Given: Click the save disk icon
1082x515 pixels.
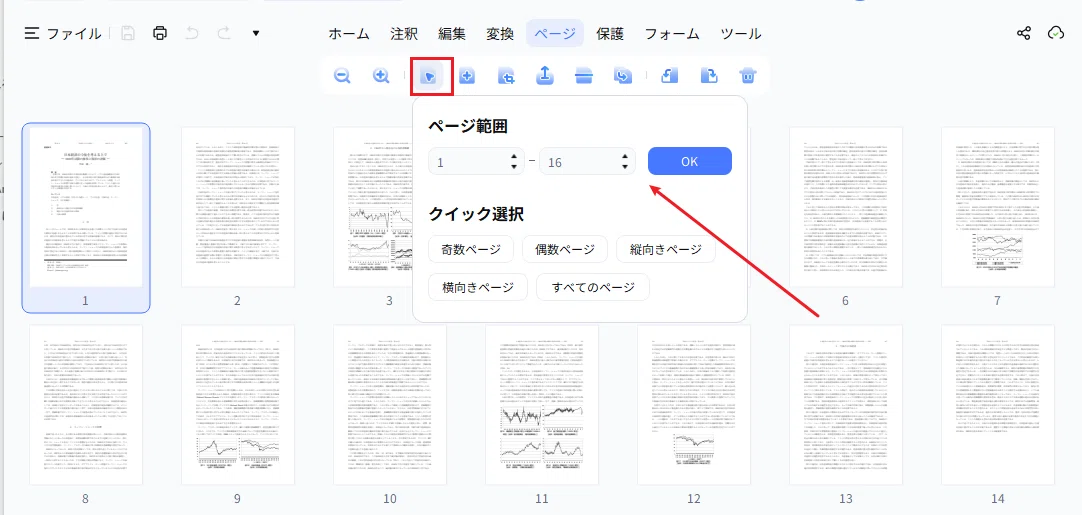Looking at the screenshot, I should pyautogui.click(x=128, y=33).
